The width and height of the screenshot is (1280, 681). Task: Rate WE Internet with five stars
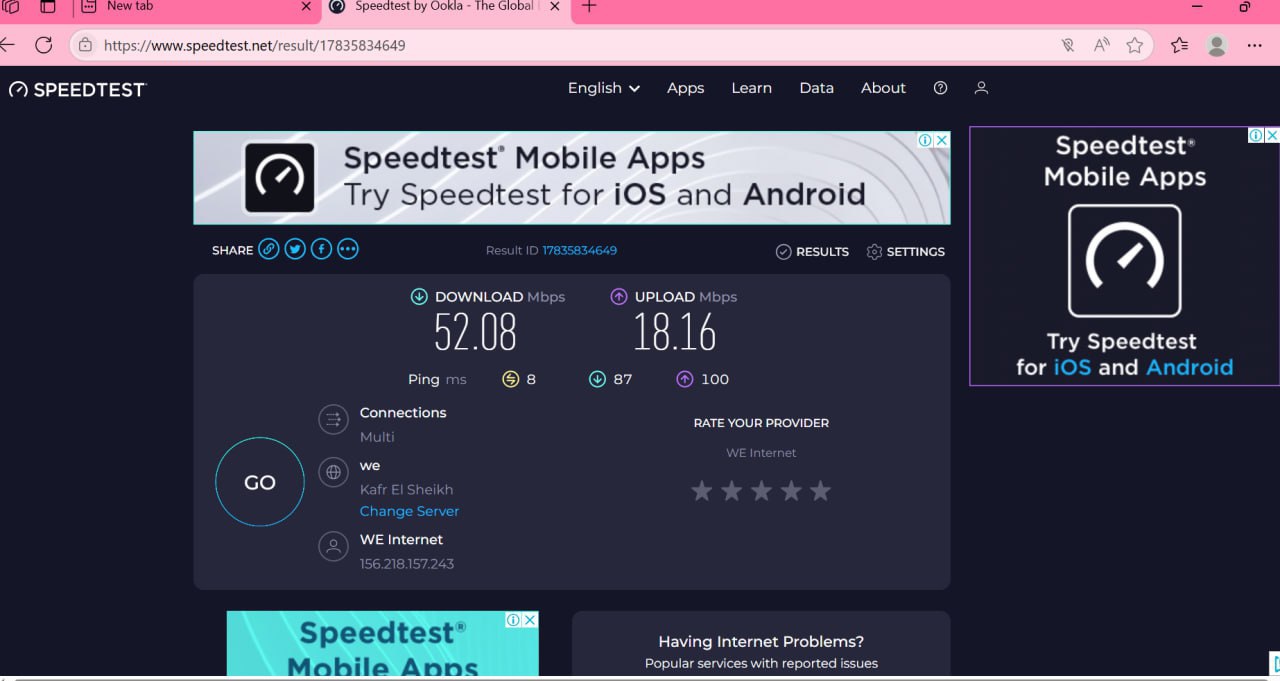point(820,491)
